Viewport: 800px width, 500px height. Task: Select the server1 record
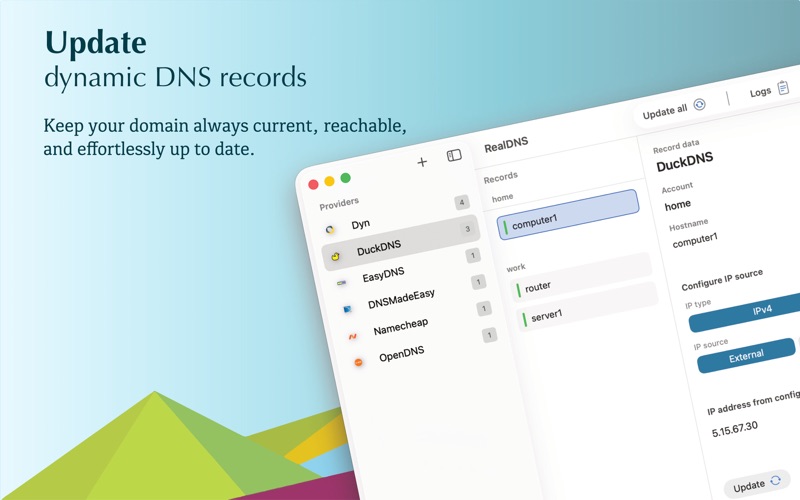[588, 307]
